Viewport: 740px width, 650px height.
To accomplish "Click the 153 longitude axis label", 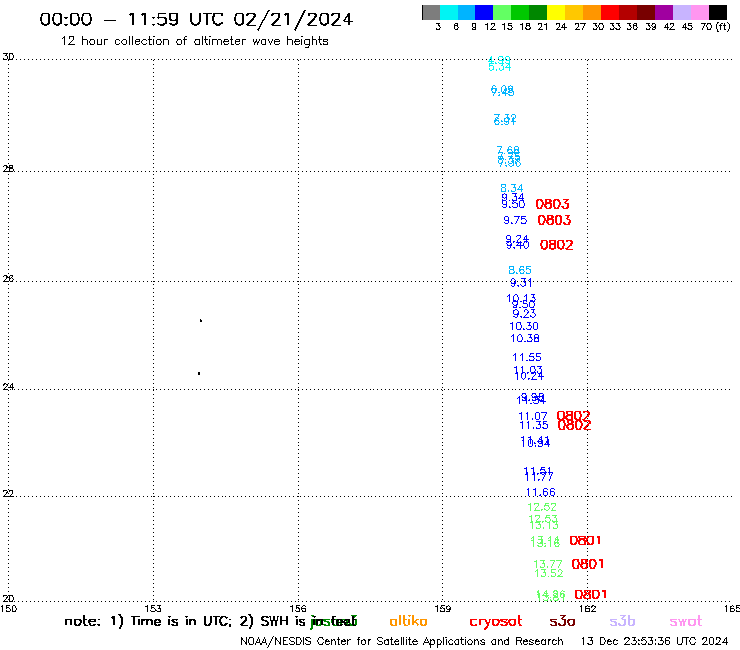I will [x=153, y=608].
